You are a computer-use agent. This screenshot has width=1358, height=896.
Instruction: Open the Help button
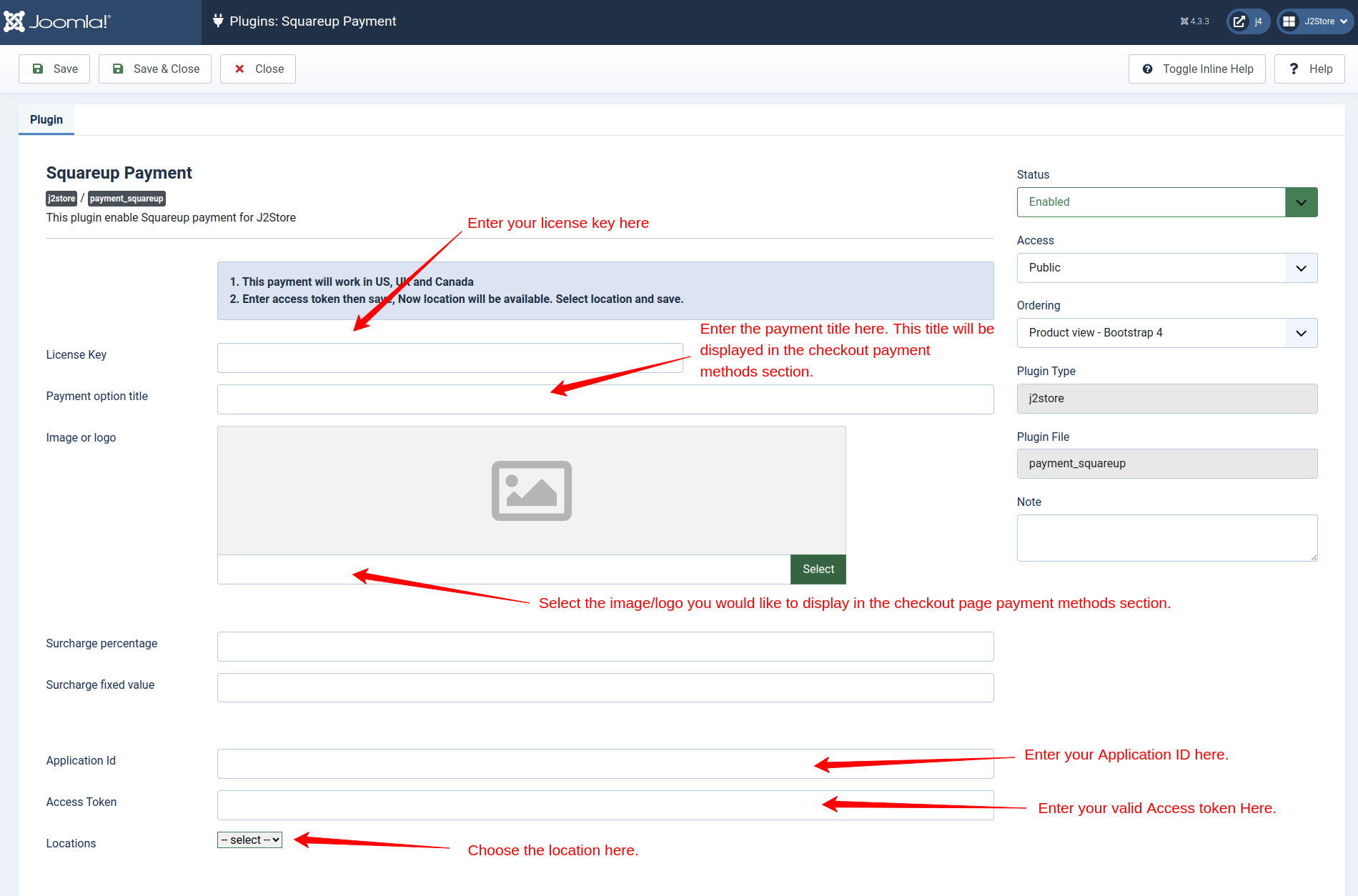pos(1309,69)
